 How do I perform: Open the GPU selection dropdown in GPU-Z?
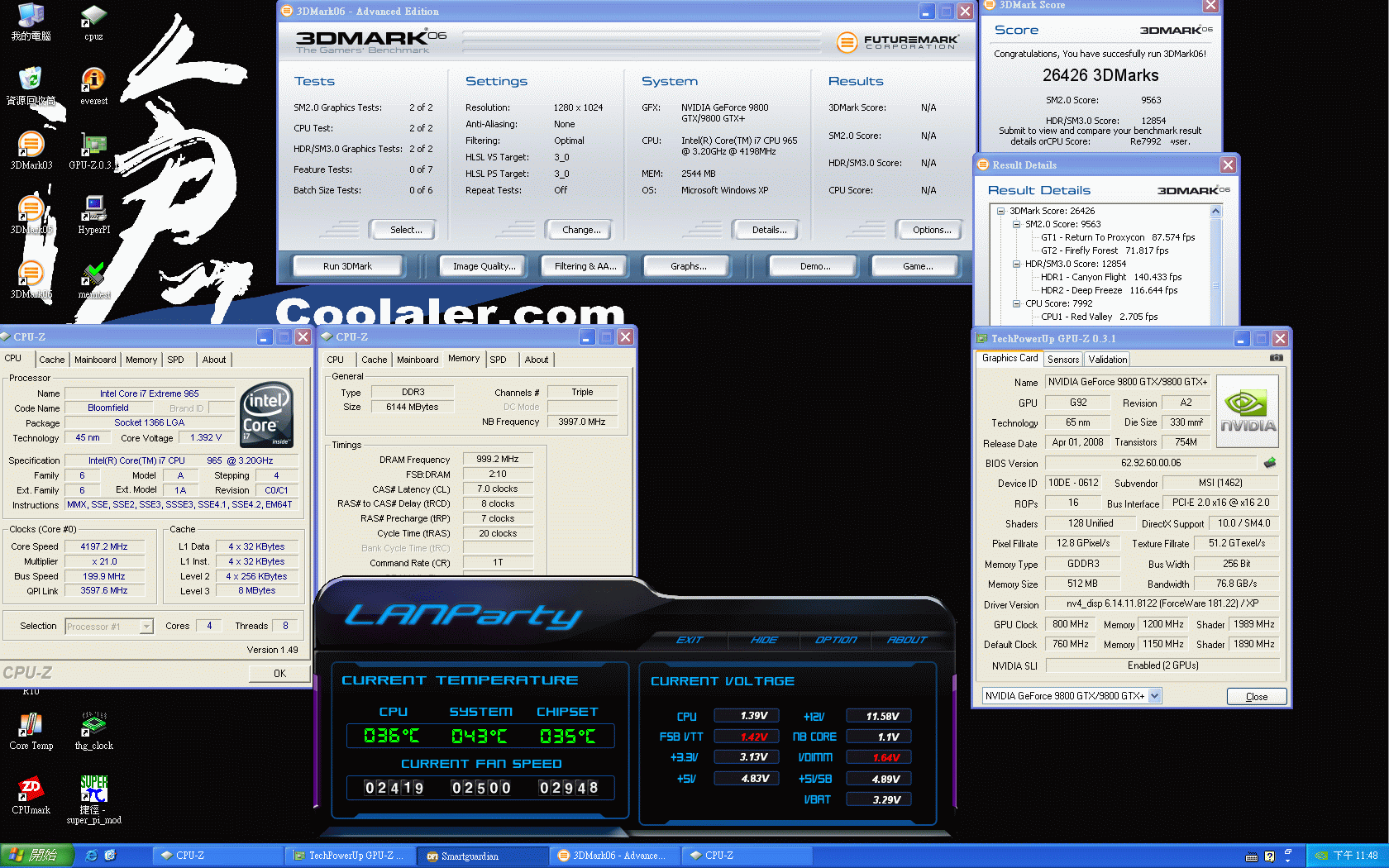click(x=1072, y=696)
